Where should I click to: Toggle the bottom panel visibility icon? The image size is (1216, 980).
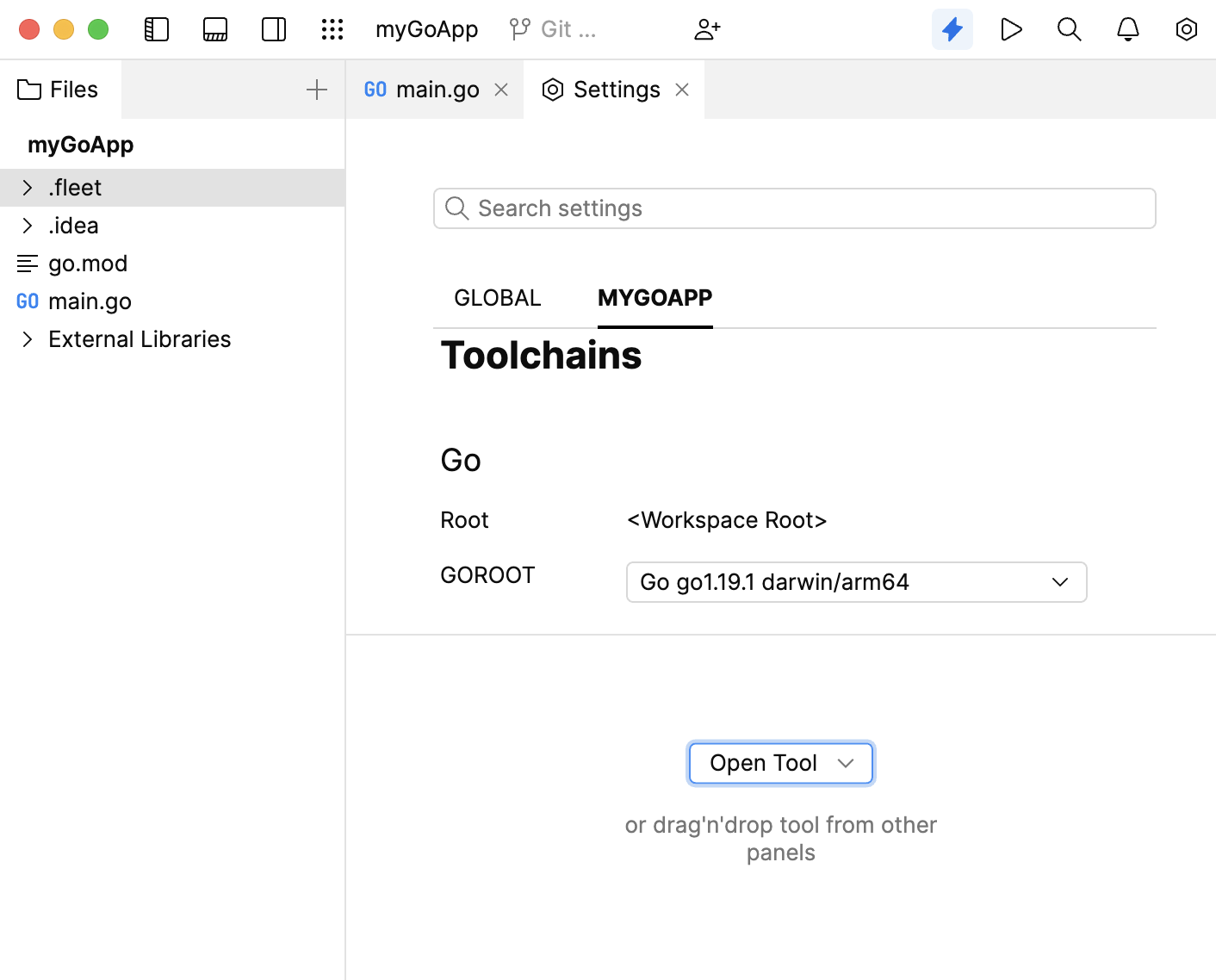pyautogui.click(x=215, y=29)
